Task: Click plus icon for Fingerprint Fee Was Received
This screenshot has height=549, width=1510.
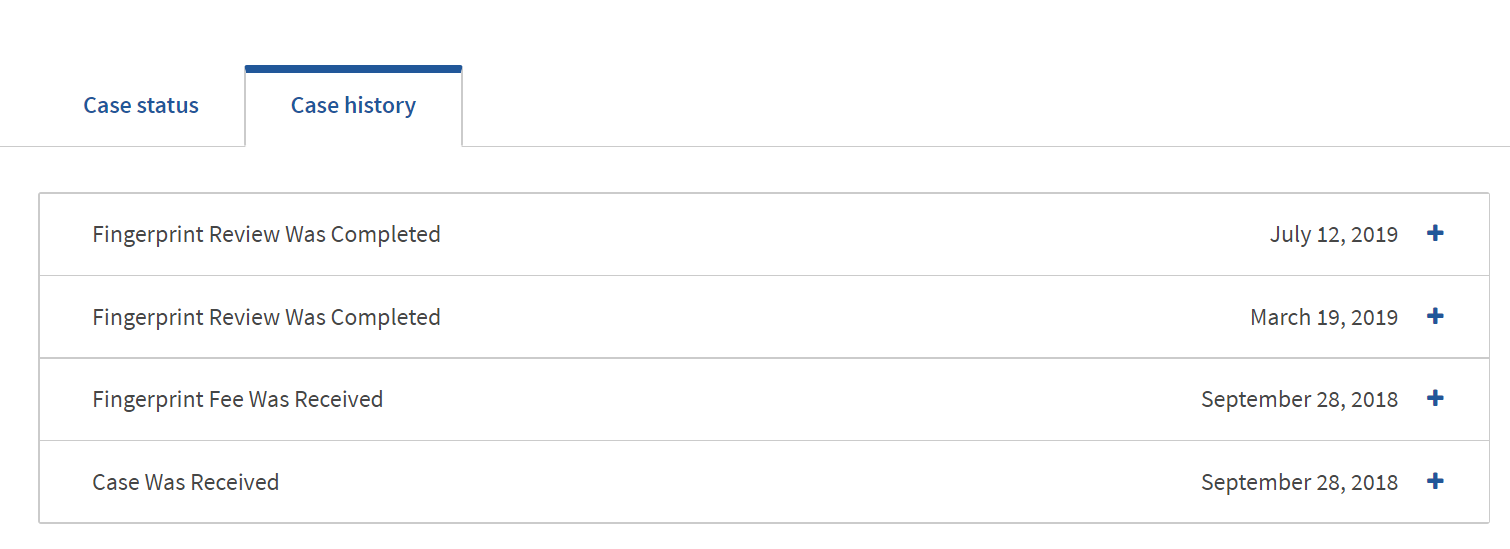Action: [x=1435, y=398]
